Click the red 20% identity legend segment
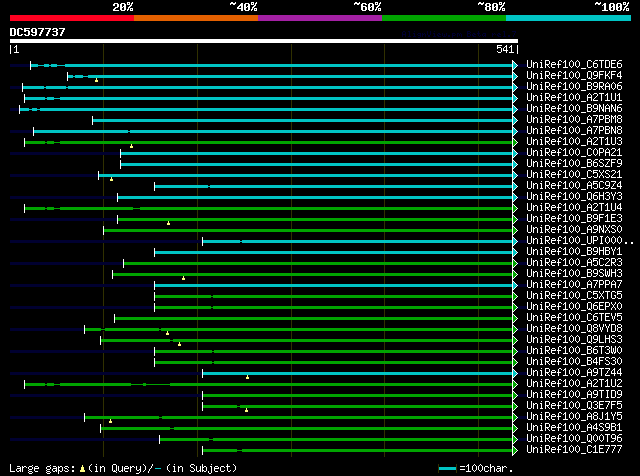The height and width of the screenshot is (476, 640). click(x=72, y=18)
